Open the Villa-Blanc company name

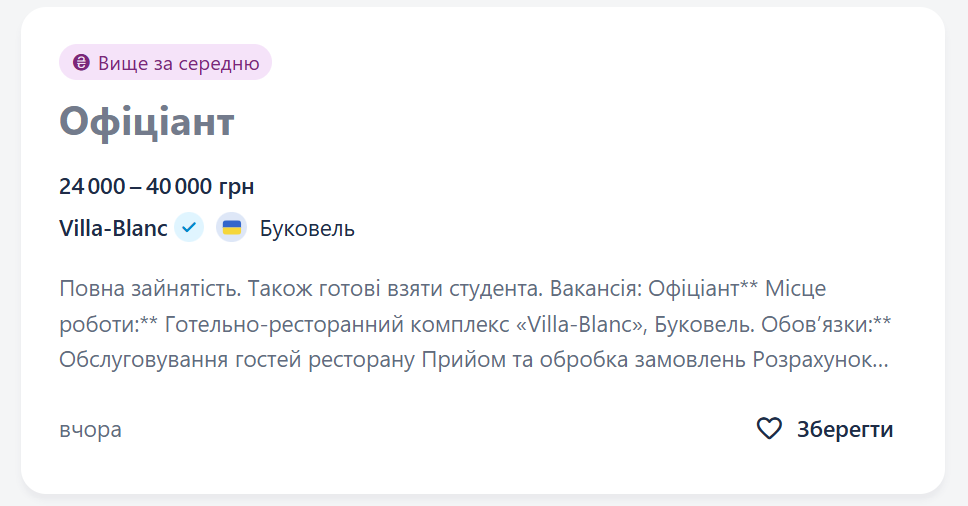point(113,228)
